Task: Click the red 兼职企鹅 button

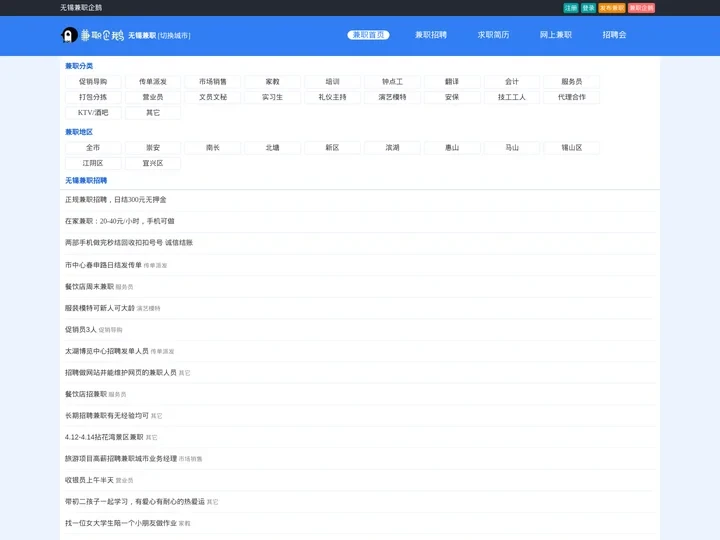Action: [641, 8]
